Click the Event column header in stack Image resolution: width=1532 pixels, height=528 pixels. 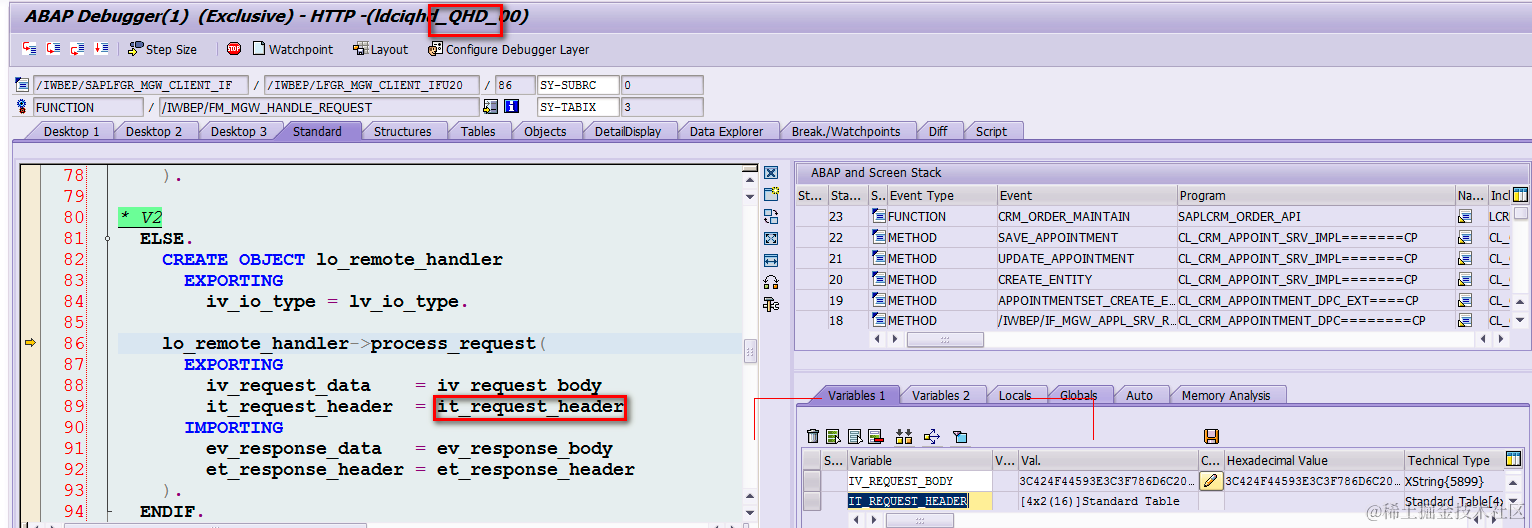pos(1086,195)
